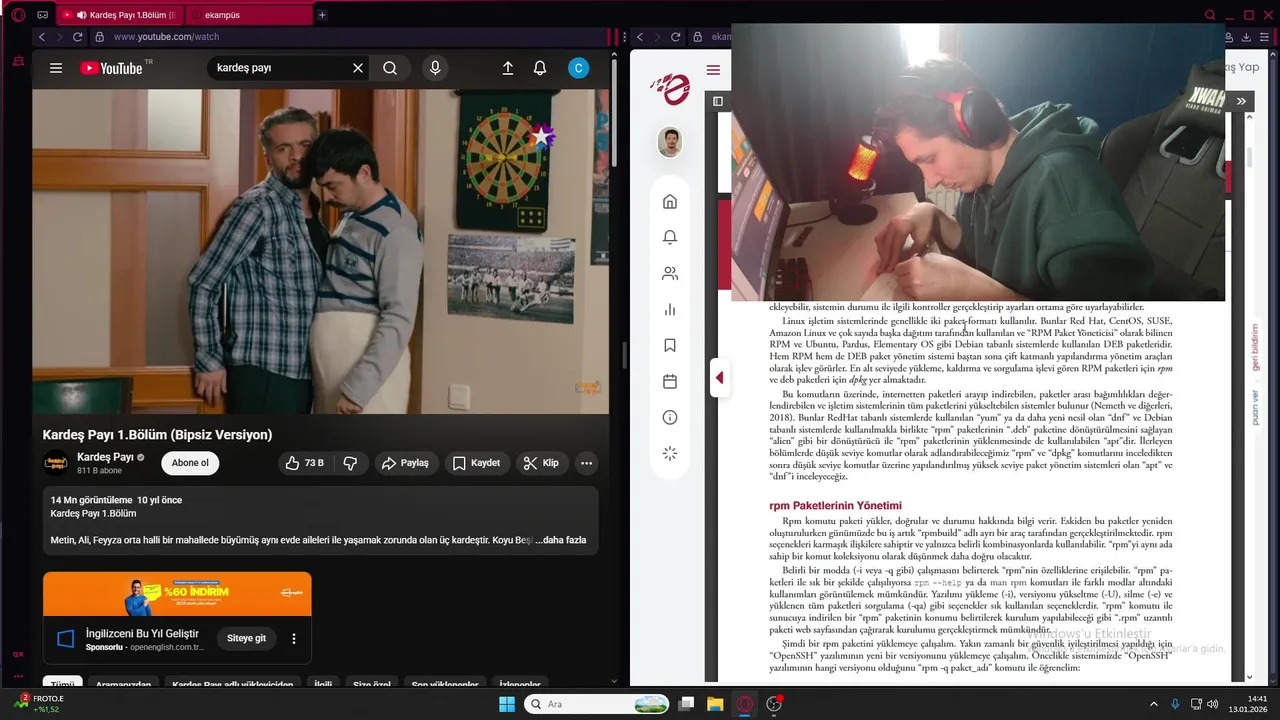1280x720 pixels.
Task: Click the %60 İNDİRİM ad banner
Action: [177, 594]
